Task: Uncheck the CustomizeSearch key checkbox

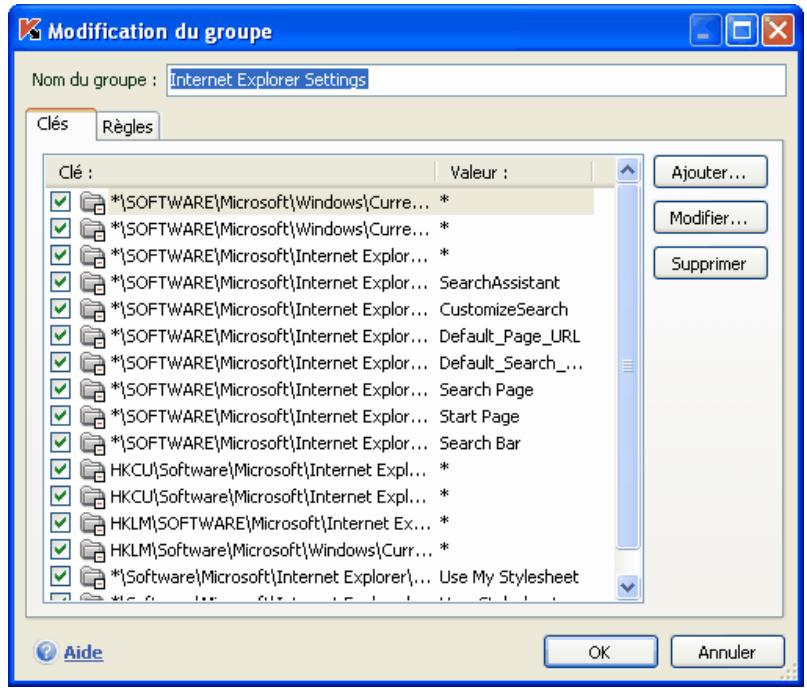Action: [60, 308]
